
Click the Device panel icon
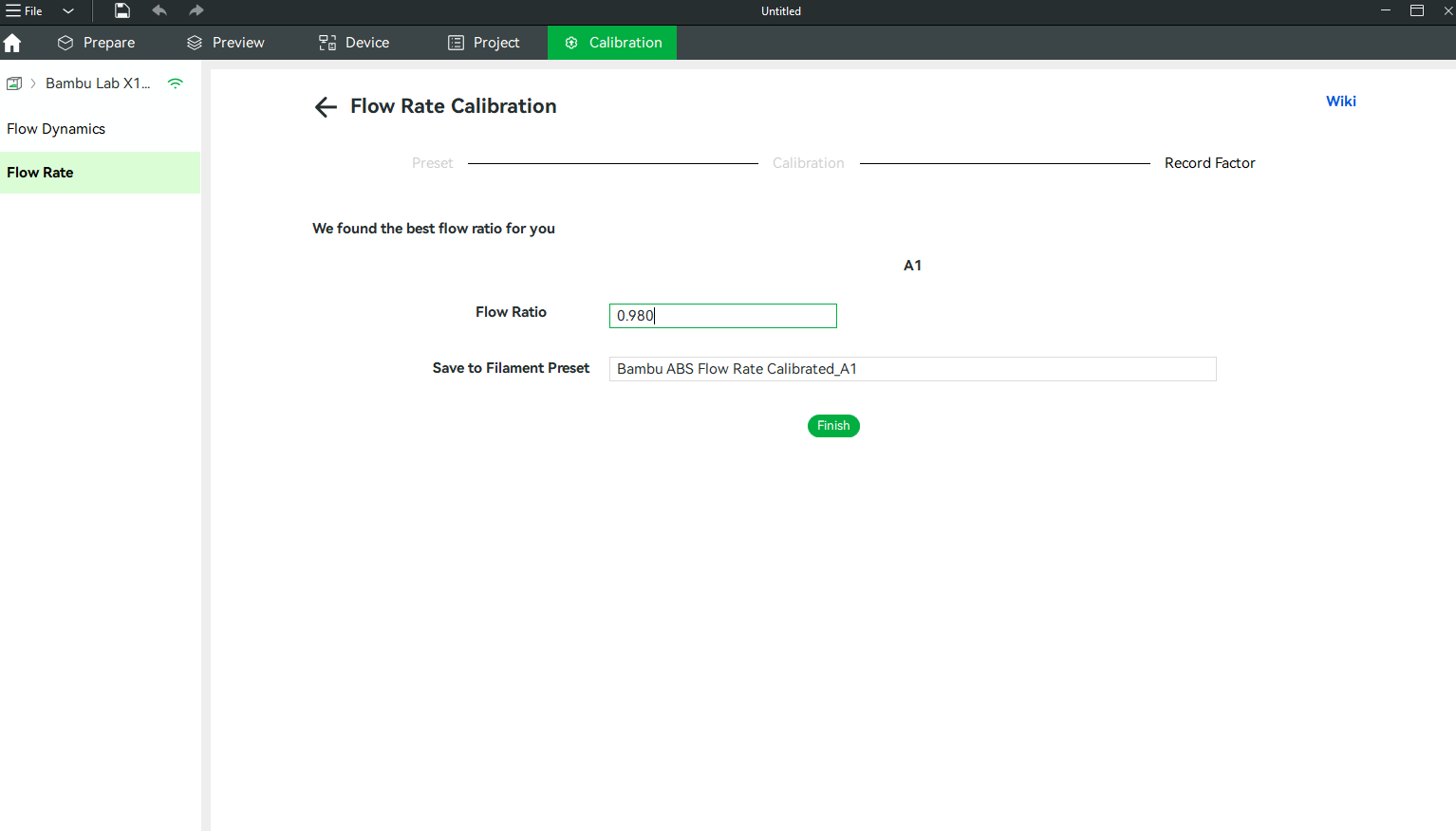pyautogui.click(x=327, y=43)
